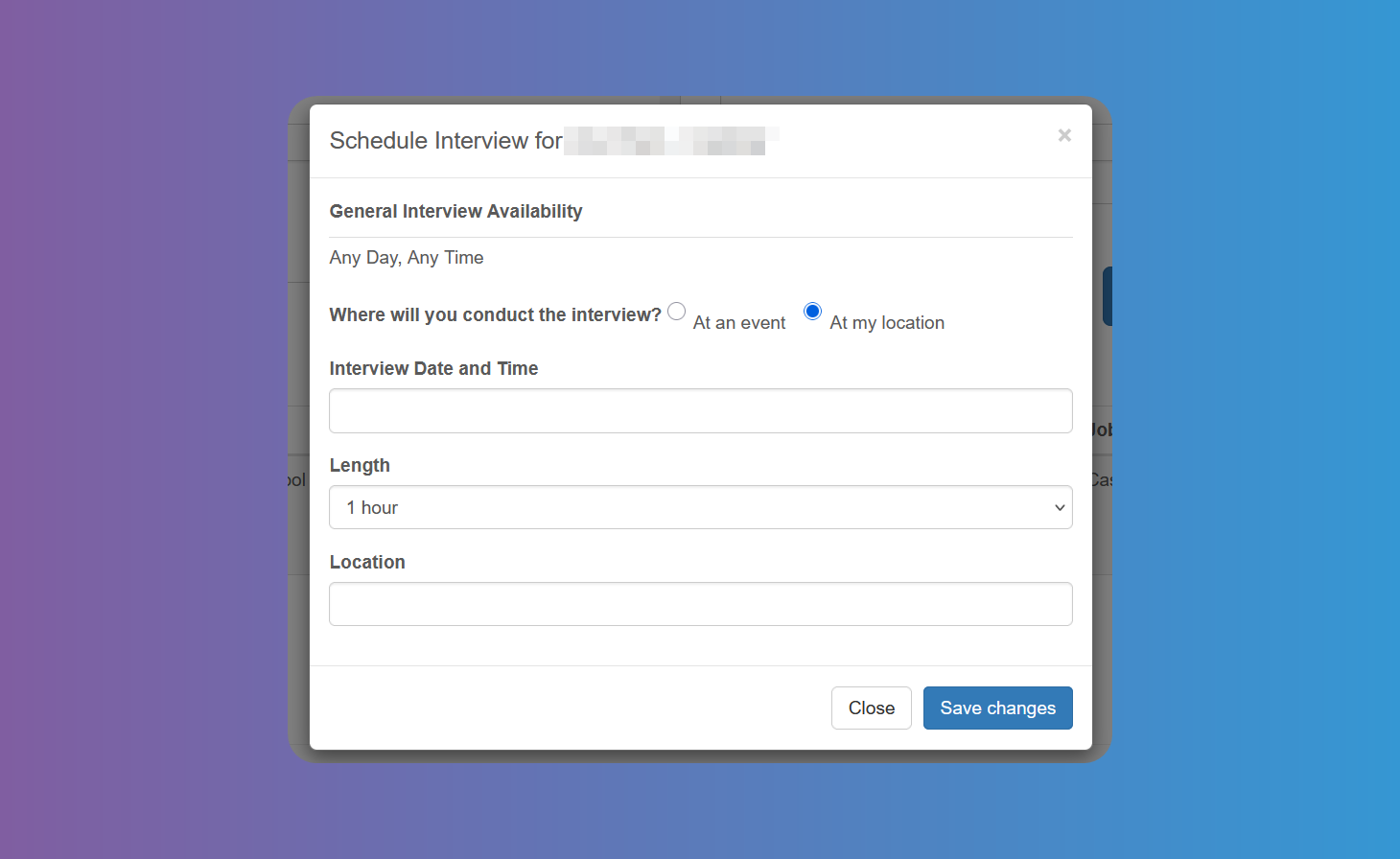Click the 'At my location' option label

[x=886, y=322]
